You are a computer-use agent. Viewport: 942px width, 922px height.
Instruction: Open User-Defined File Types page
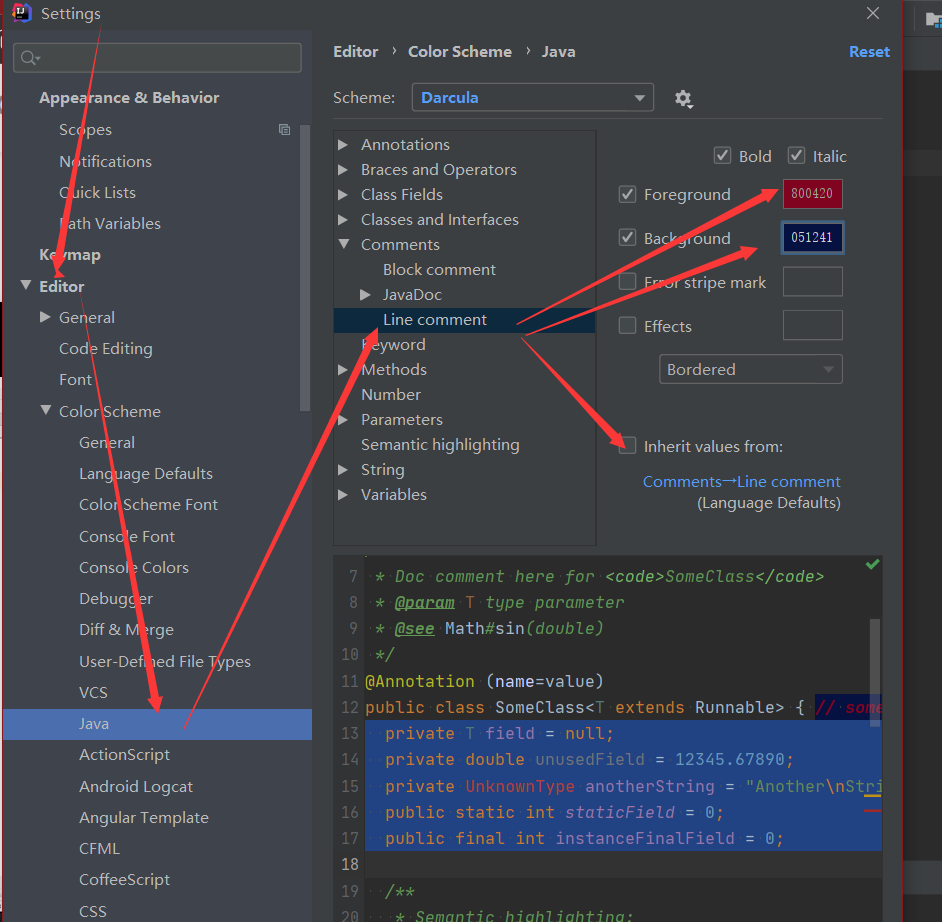click(x=165, y=661)
